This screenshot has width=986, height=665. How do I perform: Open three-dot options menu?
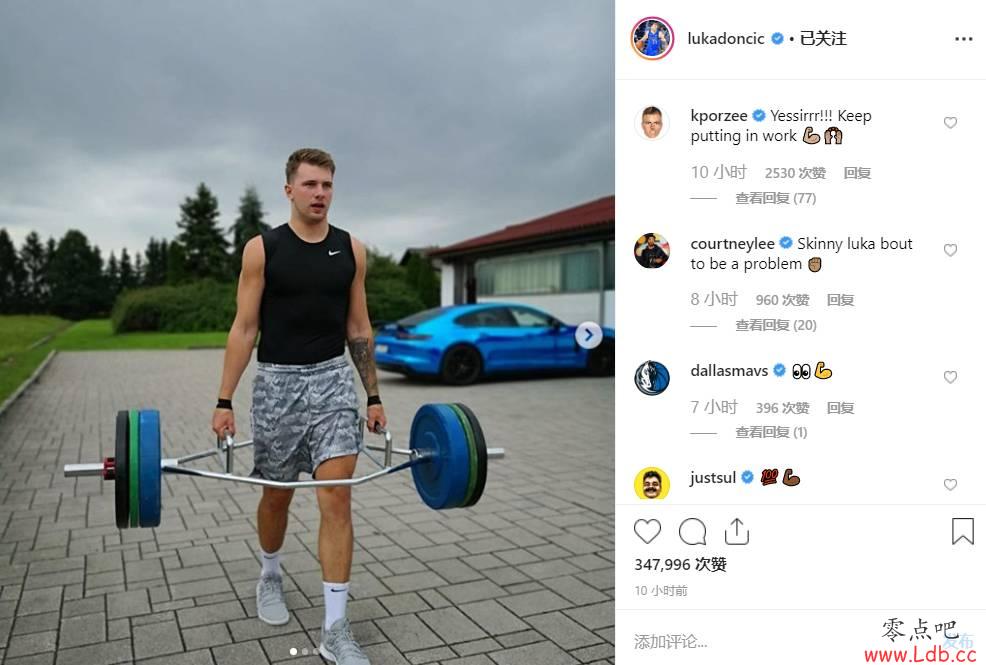(x=963, y=39)
